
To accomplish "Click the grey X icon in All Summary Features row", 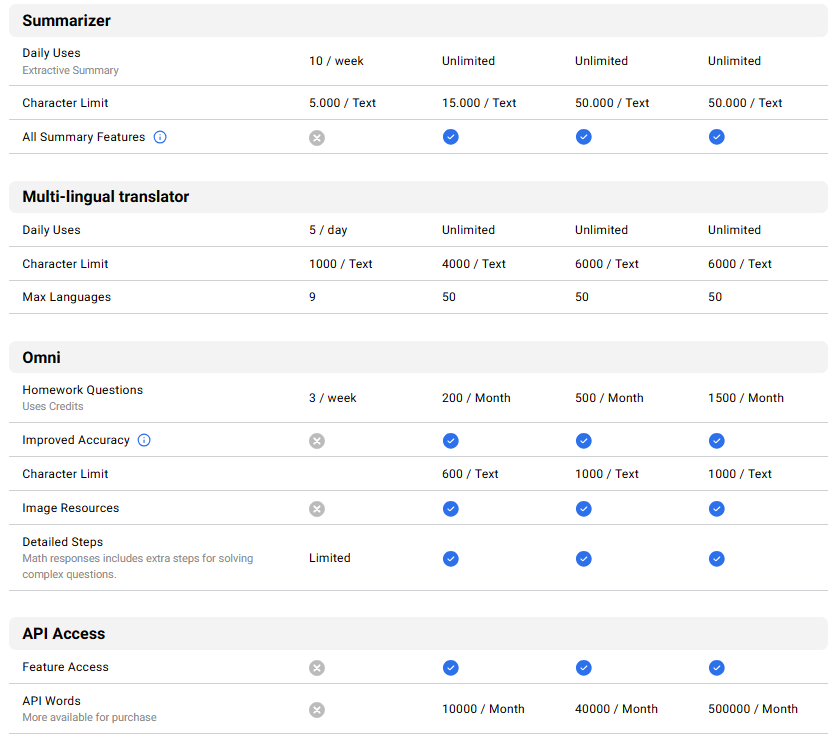I will (317, 138).
